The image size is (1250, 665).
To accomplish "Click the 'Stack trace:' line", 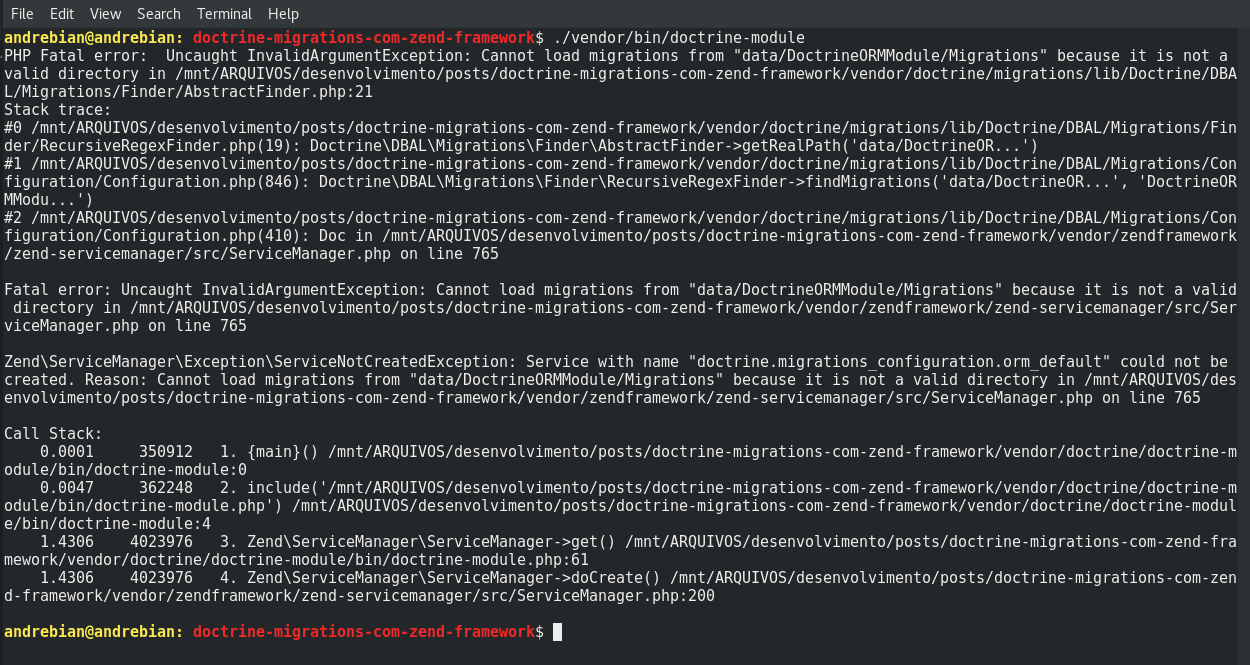I will point(58,110).
